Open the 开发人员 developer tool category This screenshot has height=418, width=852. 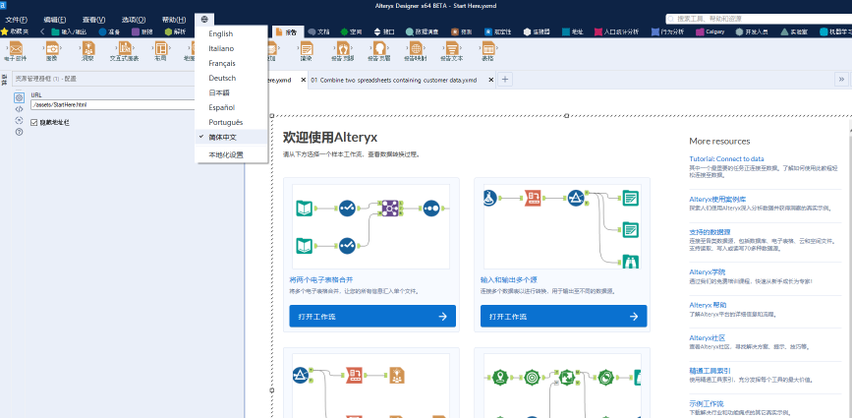point(754,32)
